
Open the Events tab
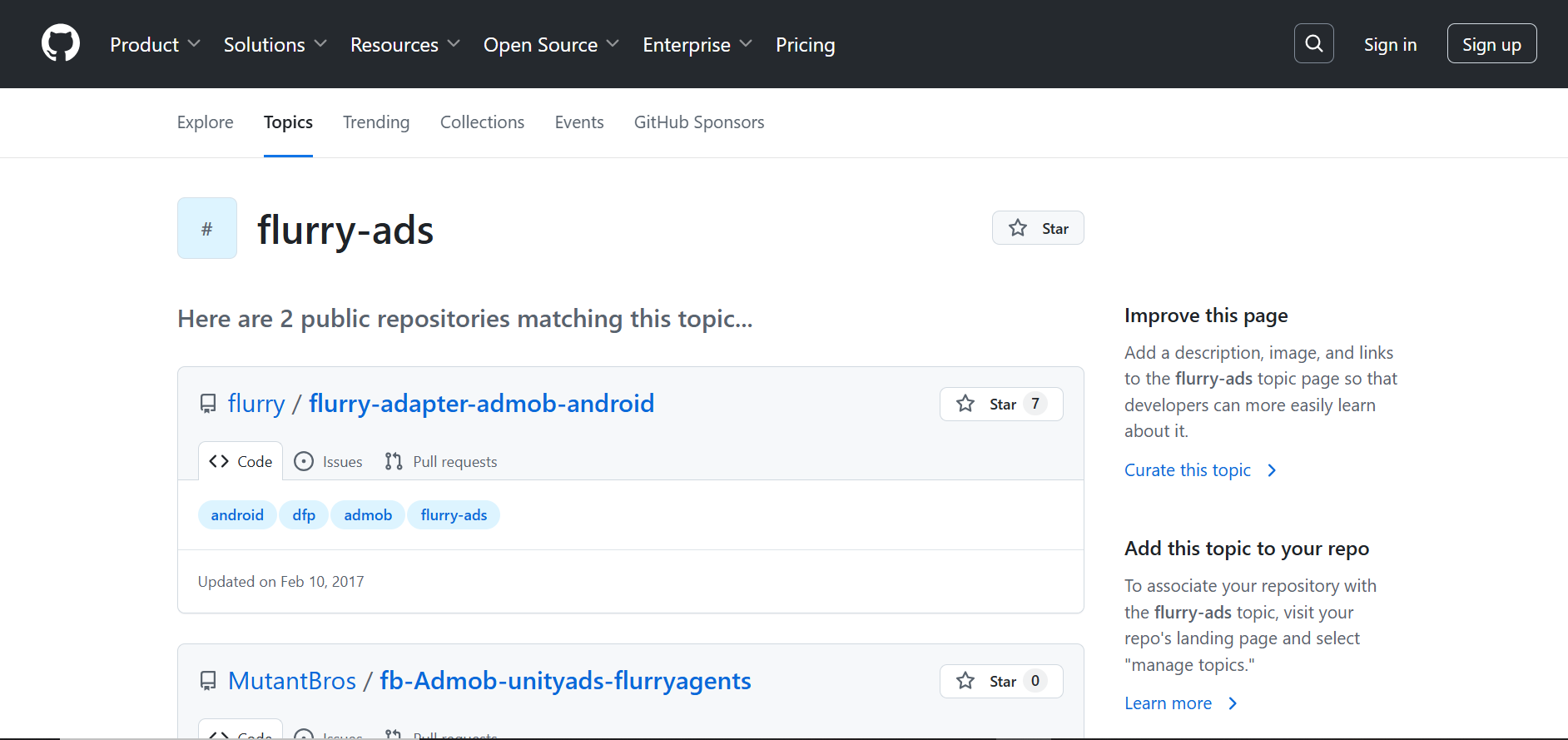click(x=579, y=122)
